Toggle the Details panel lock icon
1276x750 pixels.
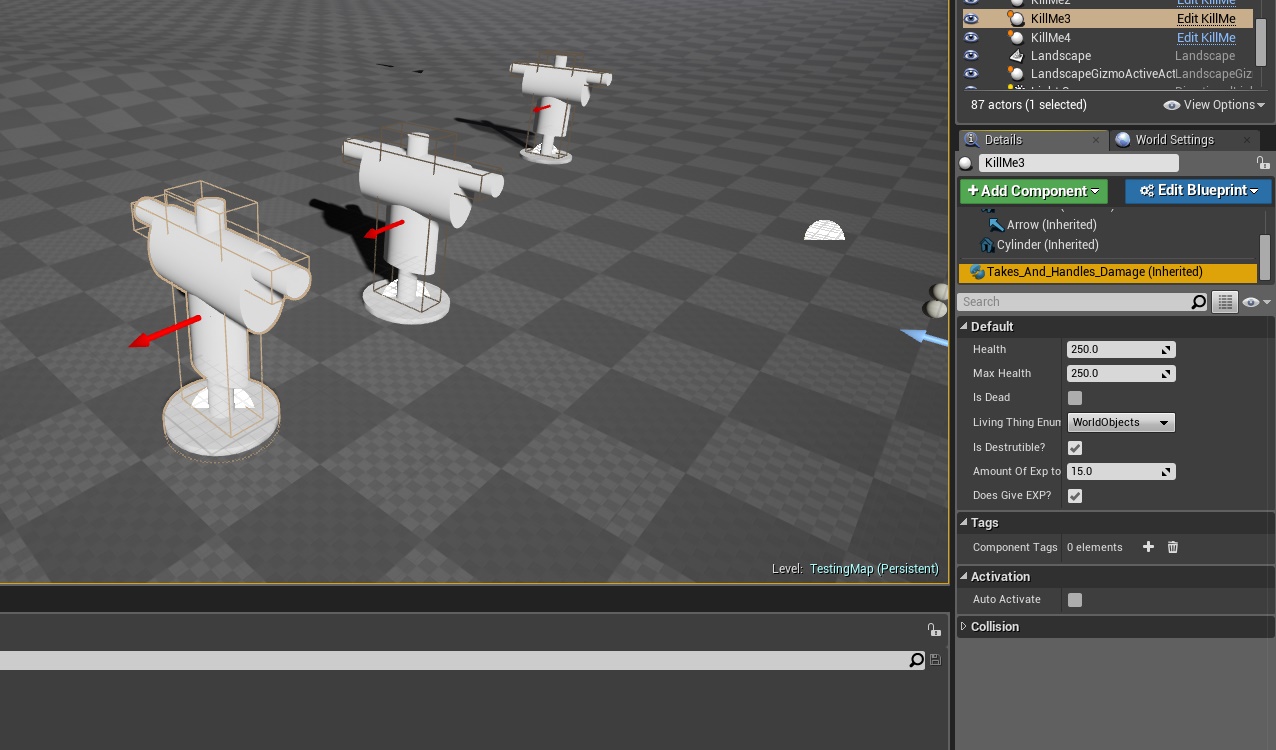[x=1263, y=162]
